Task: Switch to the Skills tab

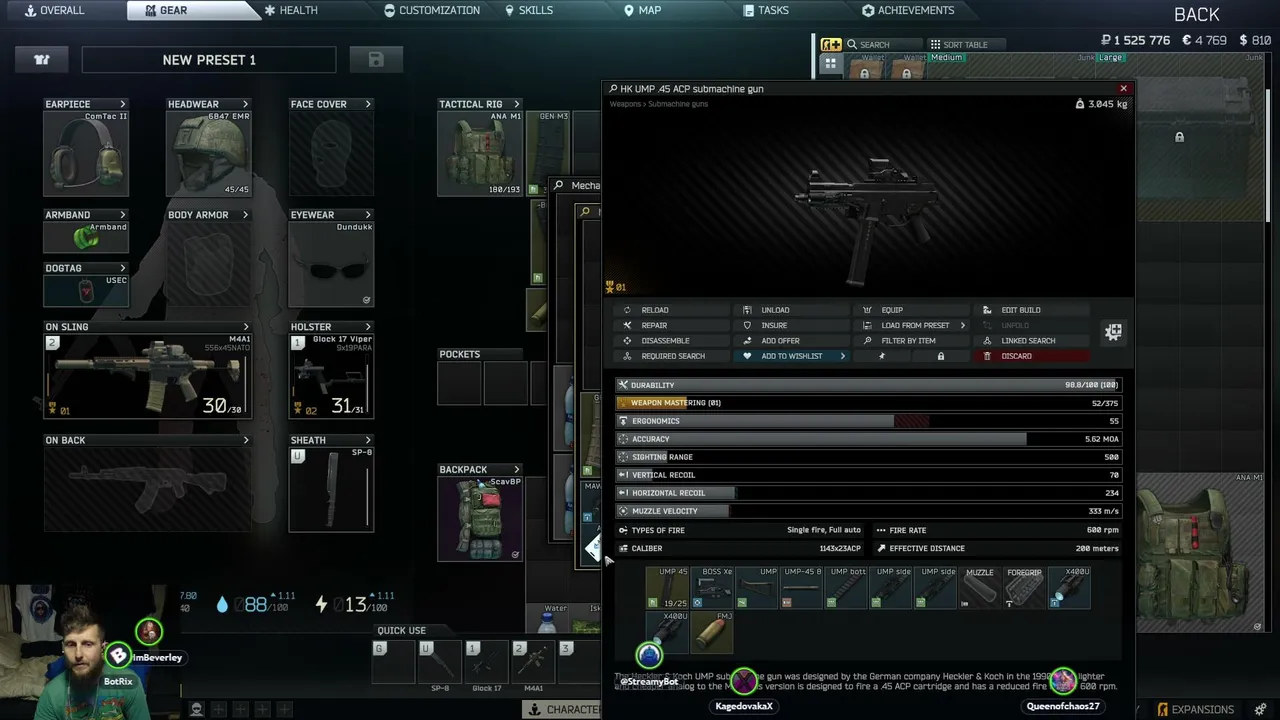Action: click(x=529, y=10)
